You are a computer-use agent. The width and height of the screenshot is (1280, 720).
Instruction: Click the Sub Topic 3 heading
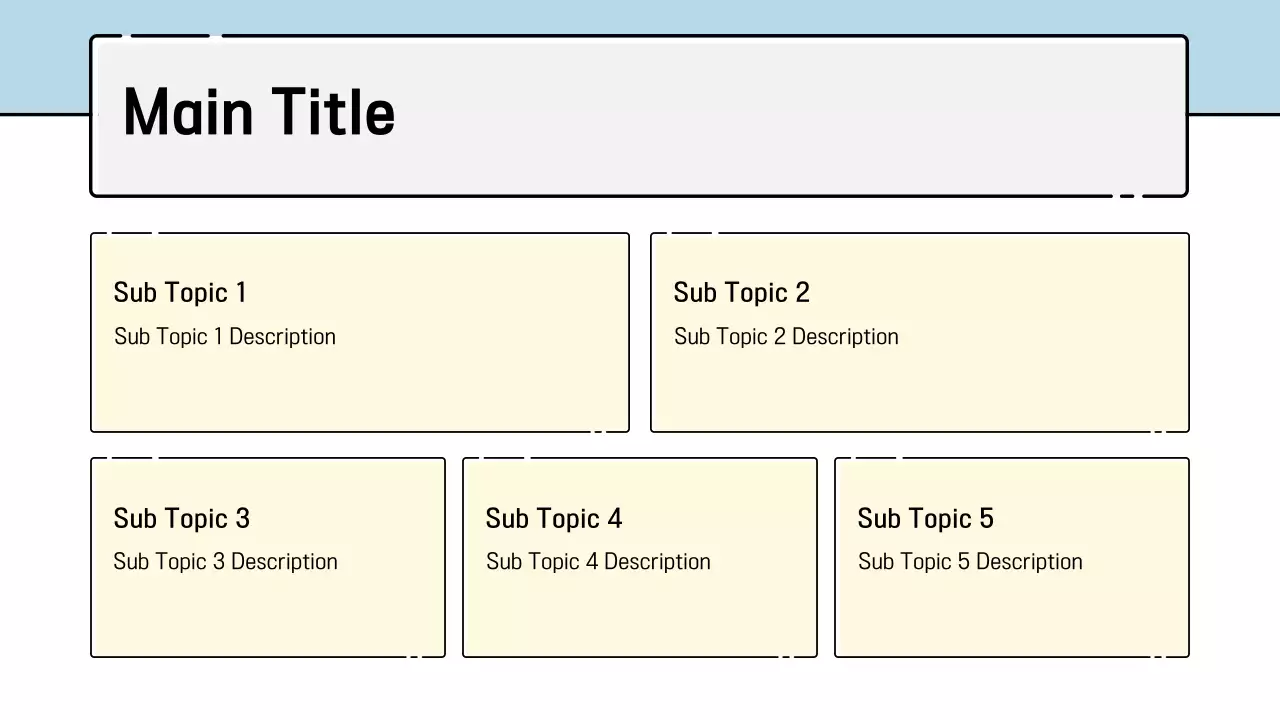pos(181,519)
